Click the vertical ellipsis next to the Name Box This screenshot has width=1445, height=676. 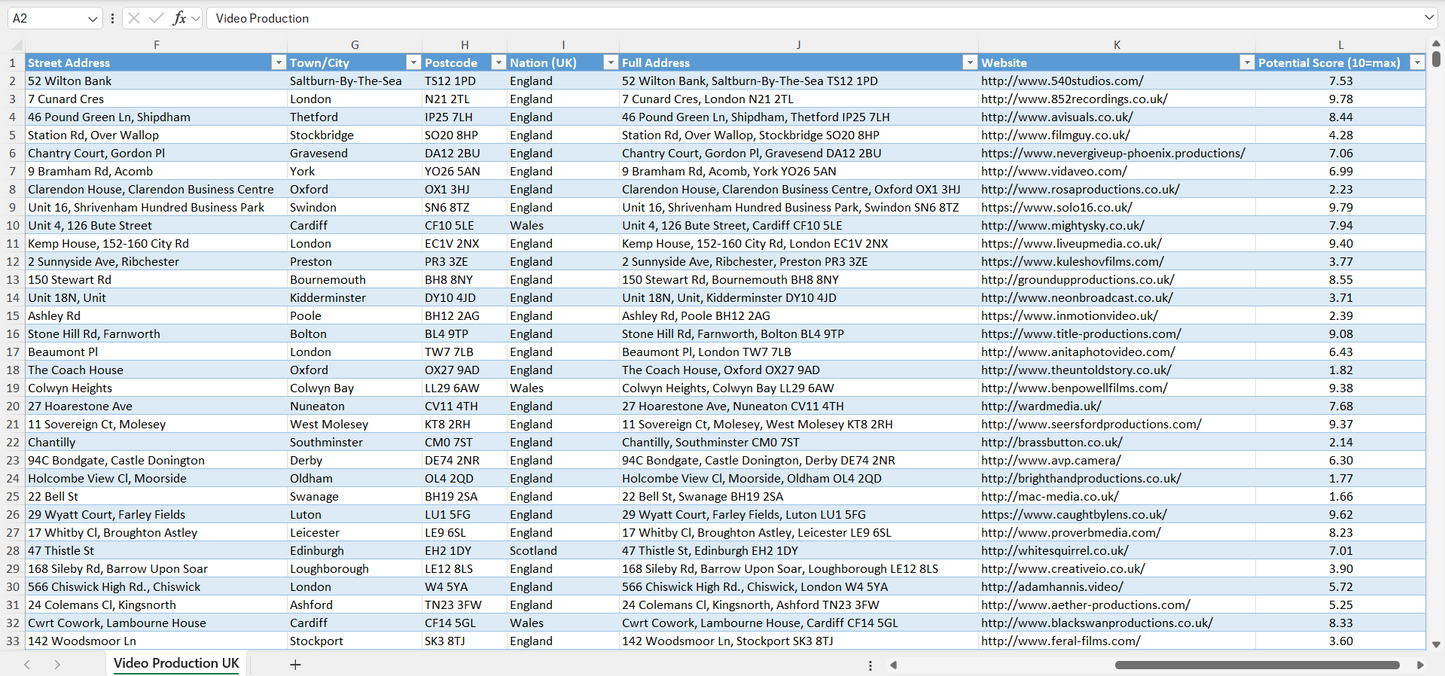113,18
